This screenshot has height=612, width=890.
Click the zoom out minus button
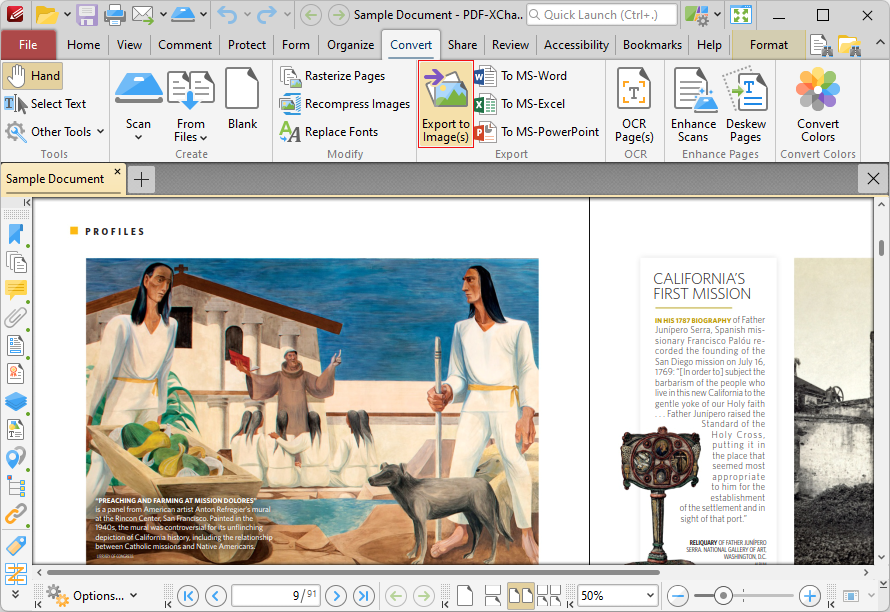pyautogui.click(x=678, y=596)
